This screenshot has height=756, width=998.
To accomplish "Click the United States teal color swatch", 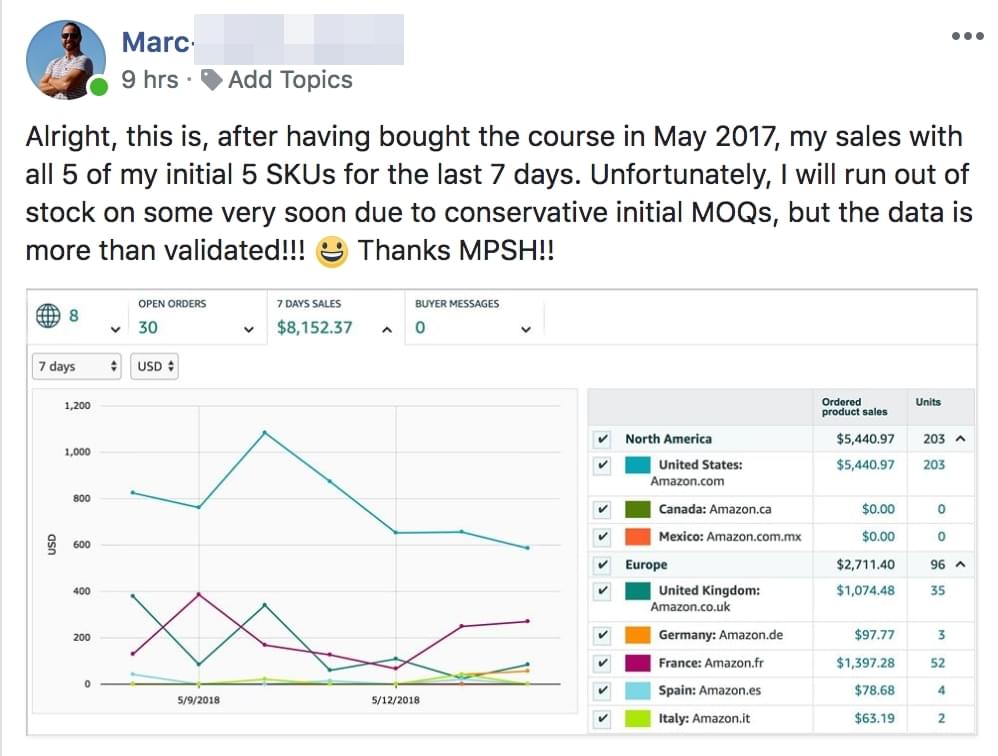I will tap(637, 466).
